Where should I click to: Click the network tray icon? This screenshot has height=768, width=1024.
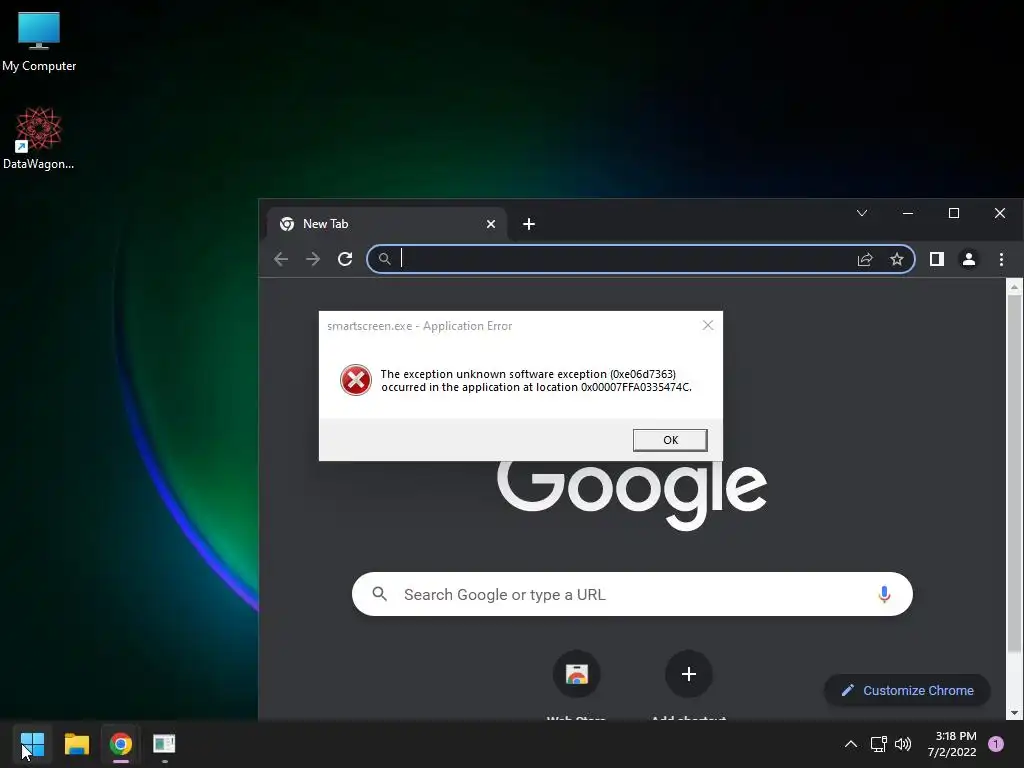(878, 744)
